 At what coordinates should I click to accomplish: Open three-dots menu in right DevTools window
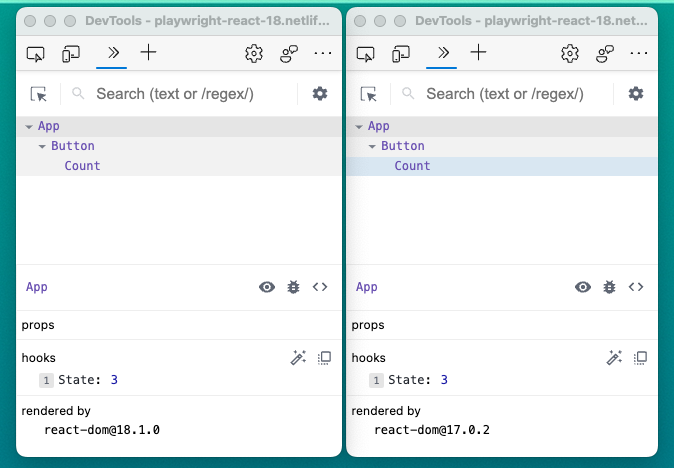pyautogui.click(x=639, y=53)
